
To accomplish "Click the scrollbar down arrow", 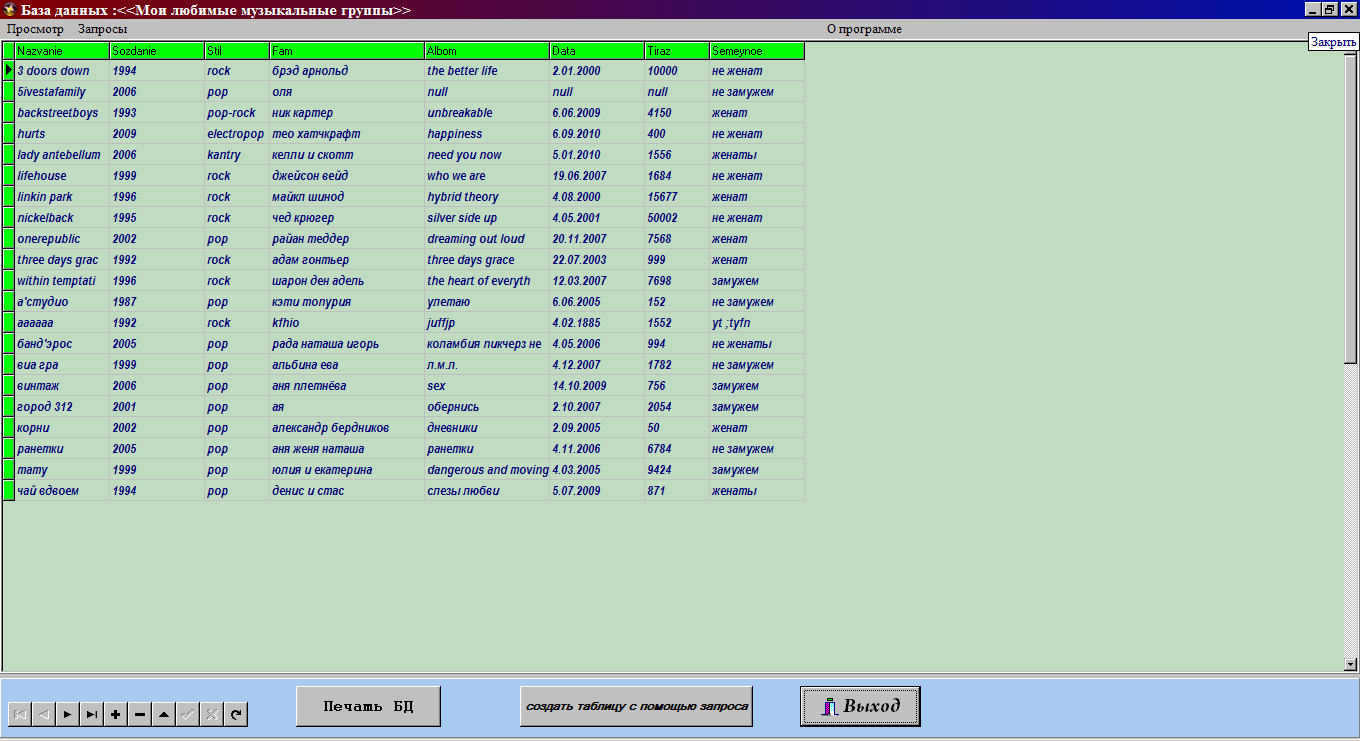I will tap(1350, 664).
